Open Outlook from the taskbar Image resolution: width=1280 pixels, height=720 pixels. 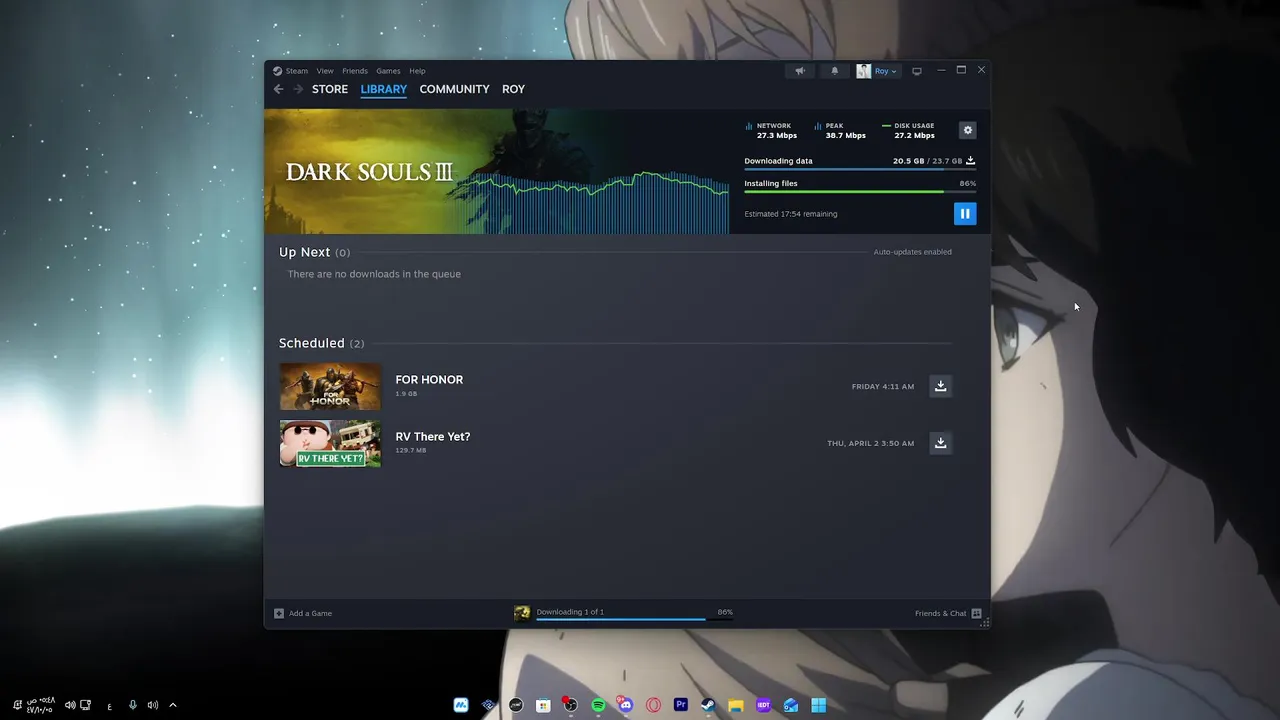(791, 705)
